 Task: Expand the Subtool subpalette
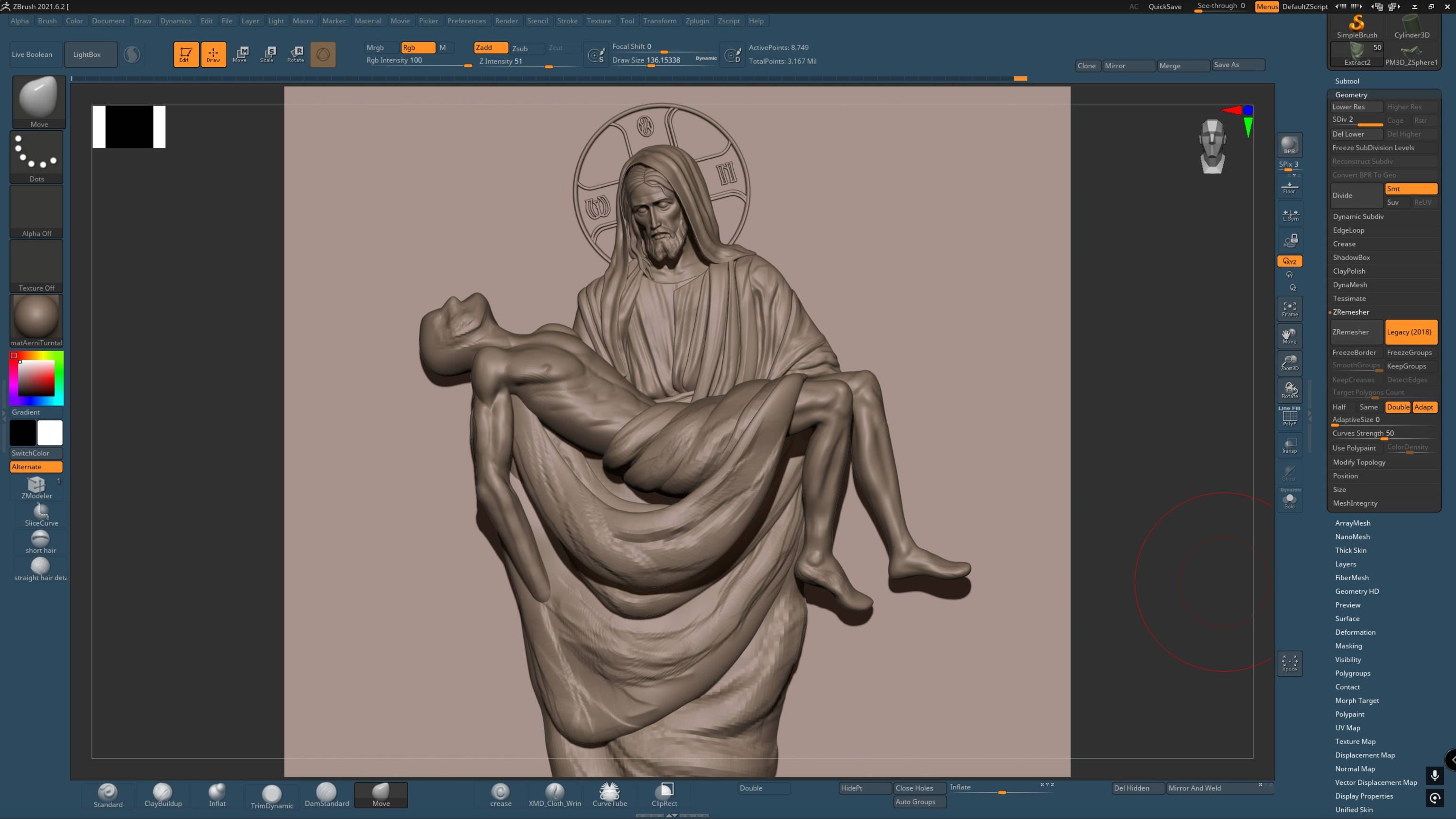point(1347,82)
